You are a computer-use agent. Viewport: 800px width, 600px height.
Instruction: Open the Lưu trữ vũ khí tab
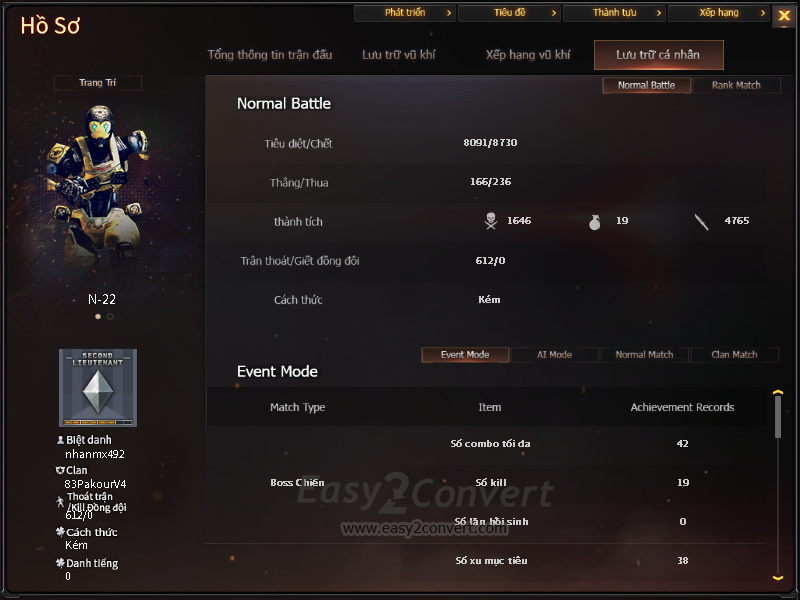tap(398, 55)
